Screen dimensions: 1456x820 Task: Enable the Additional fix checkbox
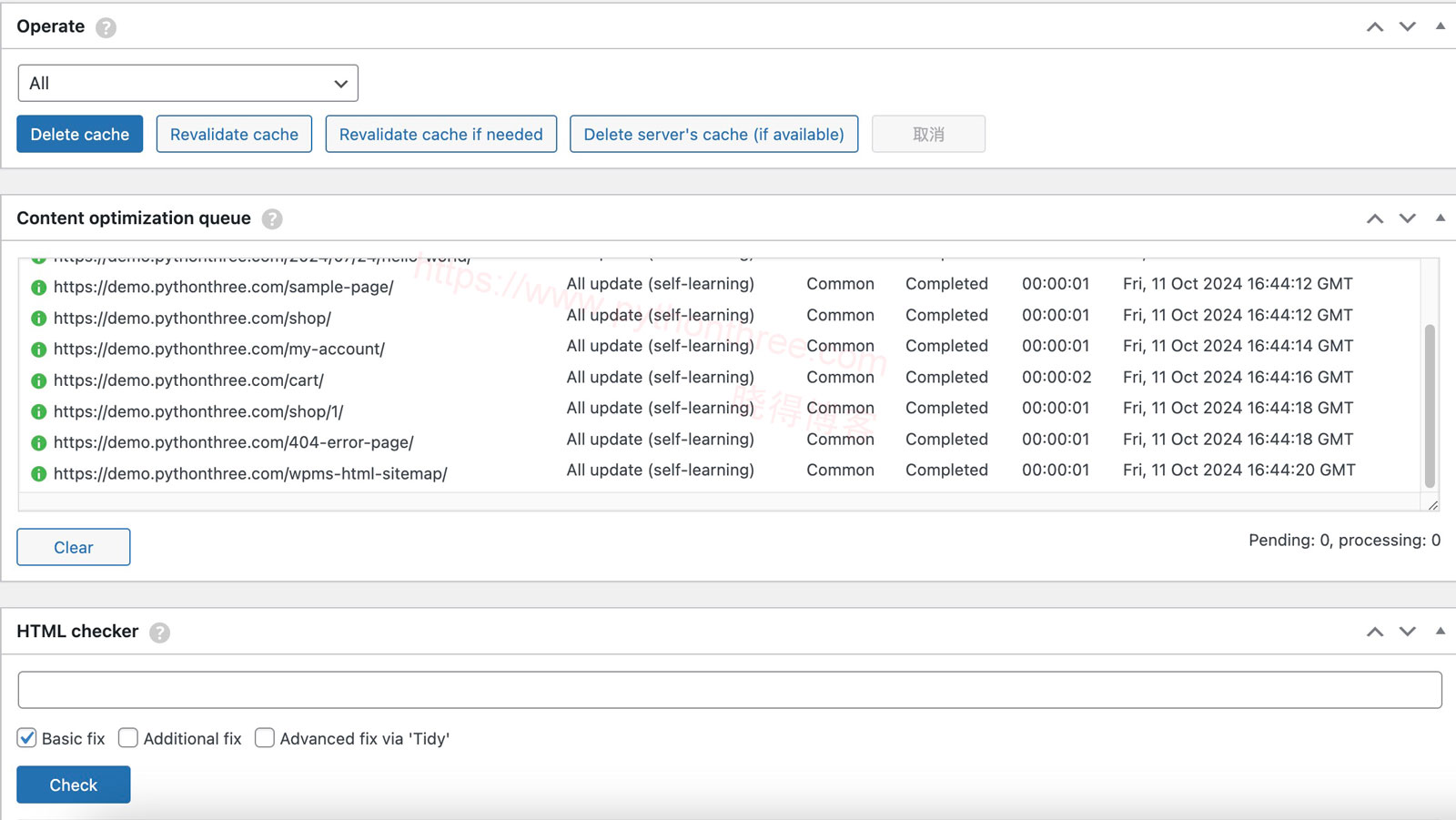coord(128,738)
